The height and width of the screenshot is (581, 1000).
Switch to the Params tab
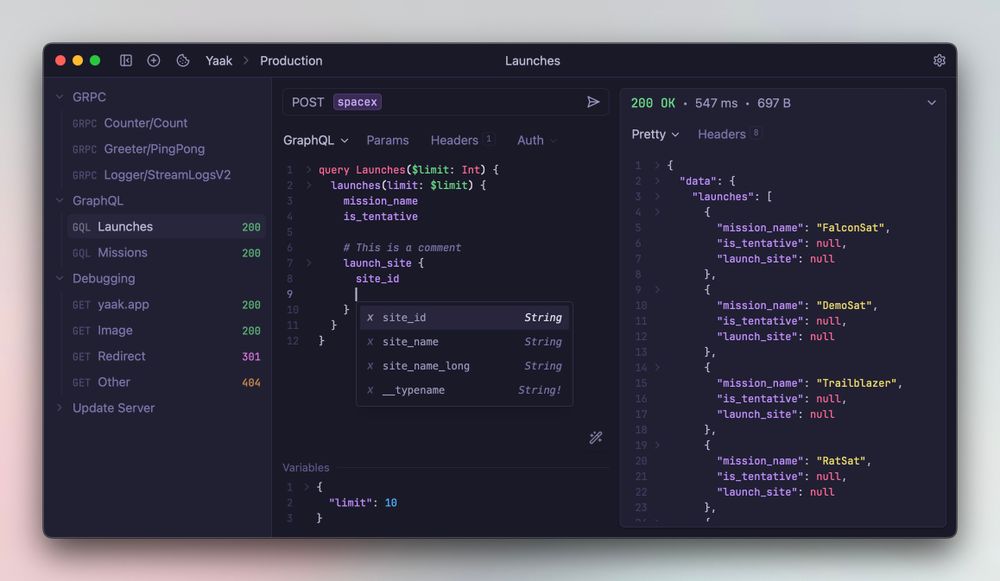click(x=388, y=140)
